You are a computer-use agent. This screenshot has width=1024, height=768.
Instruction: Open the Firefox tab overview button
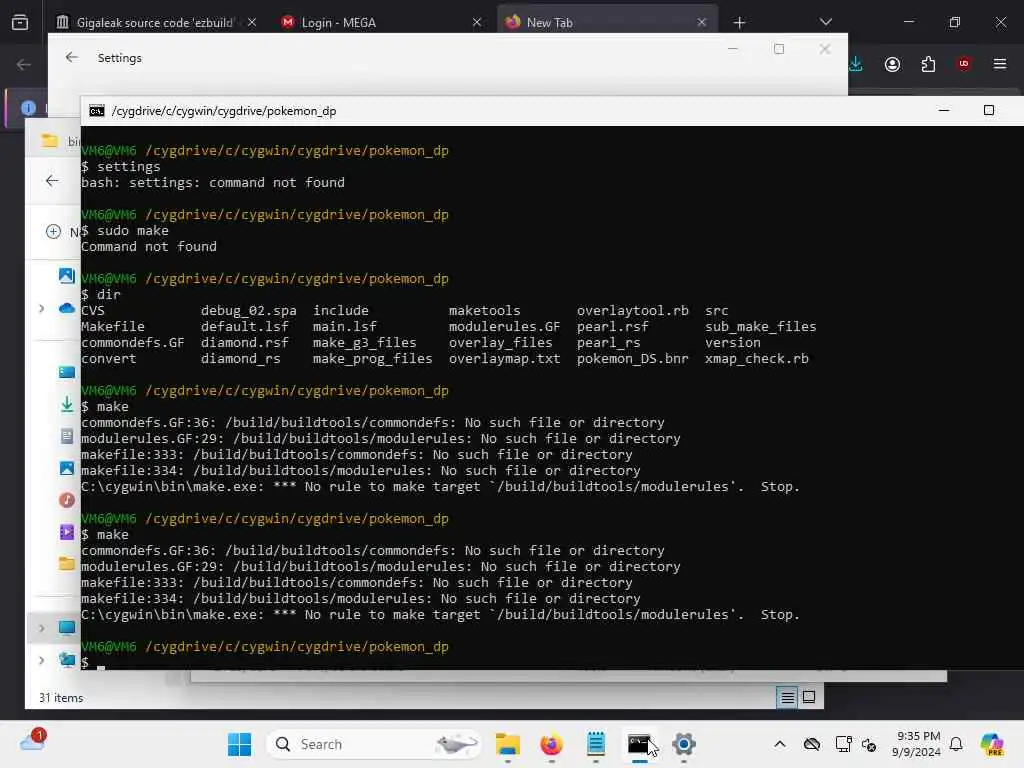[20, 22]
